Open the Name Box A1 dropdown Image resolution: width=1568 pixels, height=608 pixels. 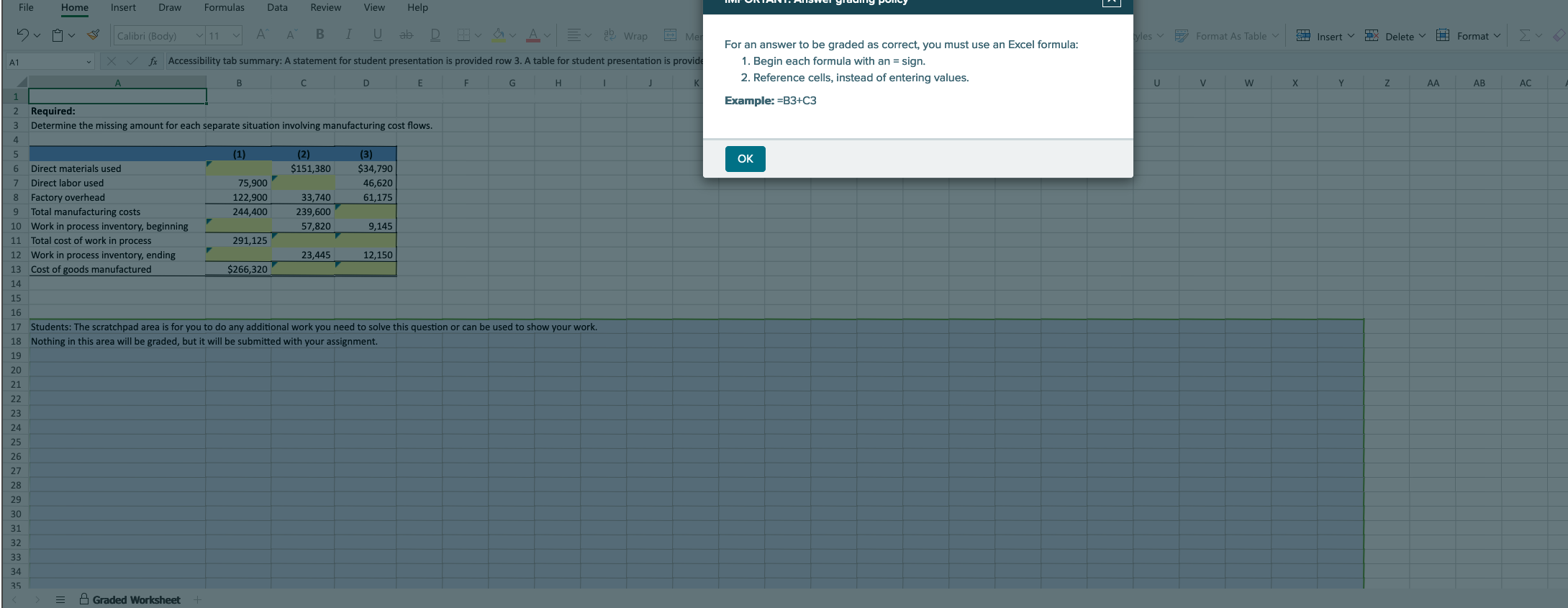point(89,62)
